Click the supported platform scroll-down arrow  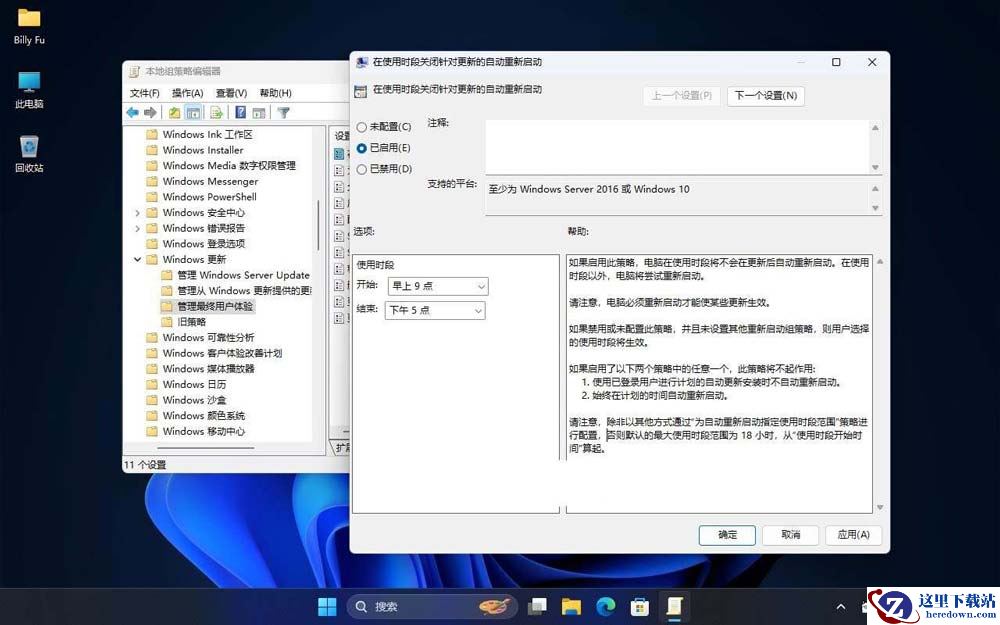[x=876, y=208]
